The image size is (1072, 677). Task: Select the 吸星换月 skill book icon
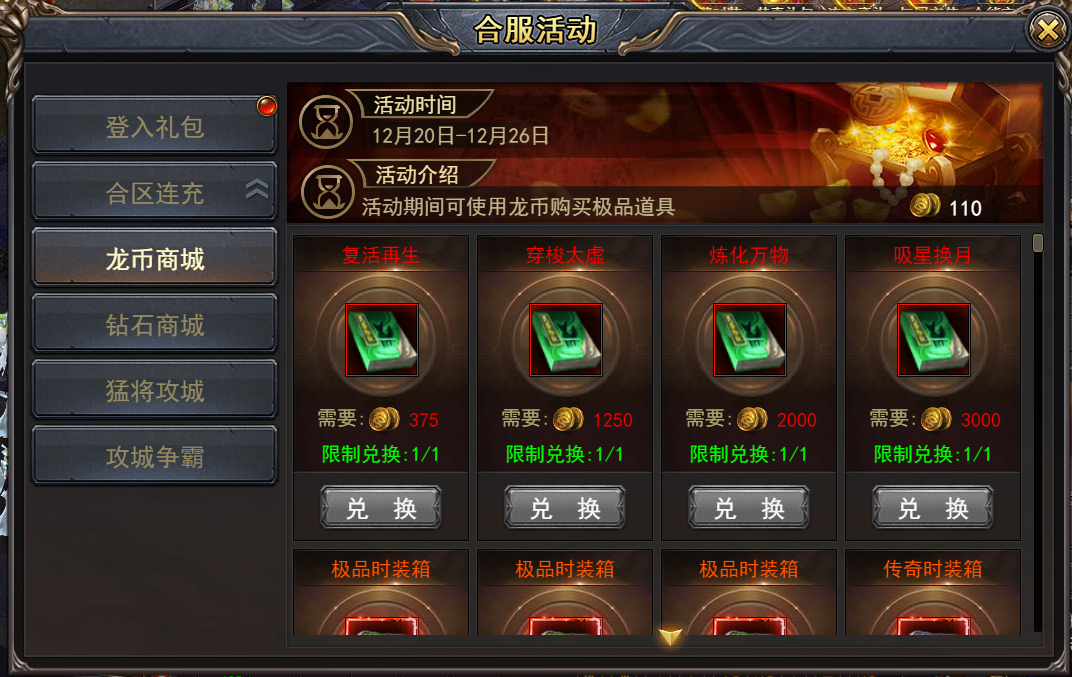click(933, 340)
